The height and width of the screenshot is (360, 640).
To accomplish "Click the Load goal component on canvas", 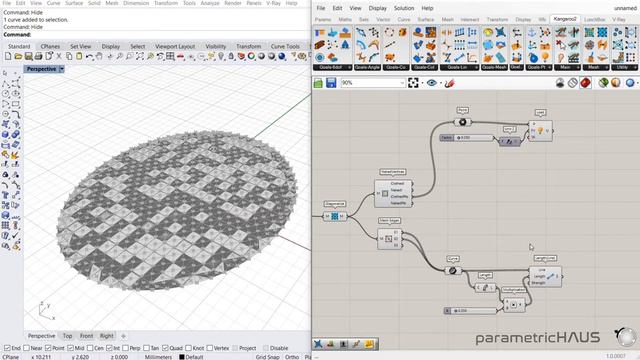I will click(x=540, y=131).
